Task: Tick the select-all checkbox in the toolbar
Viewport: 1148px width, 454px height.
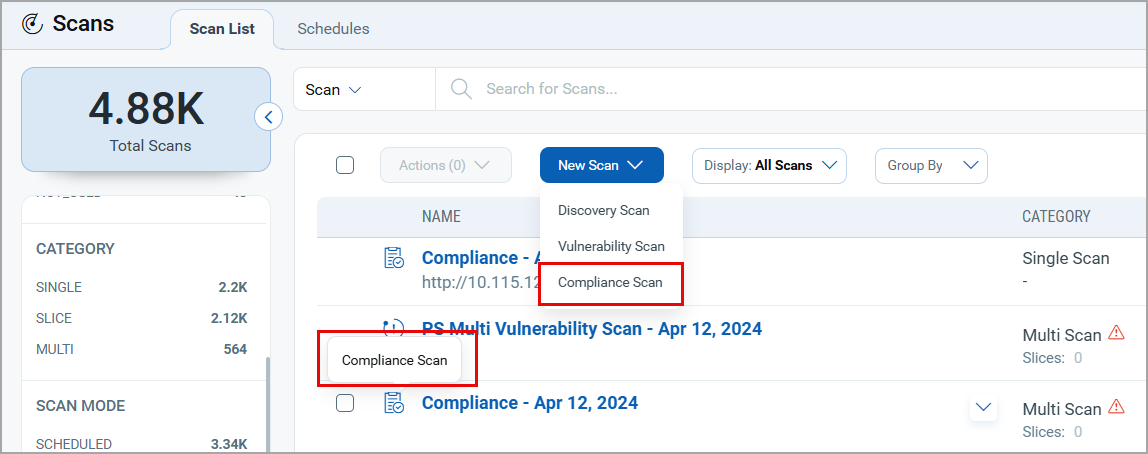Action: click(345, 165)
